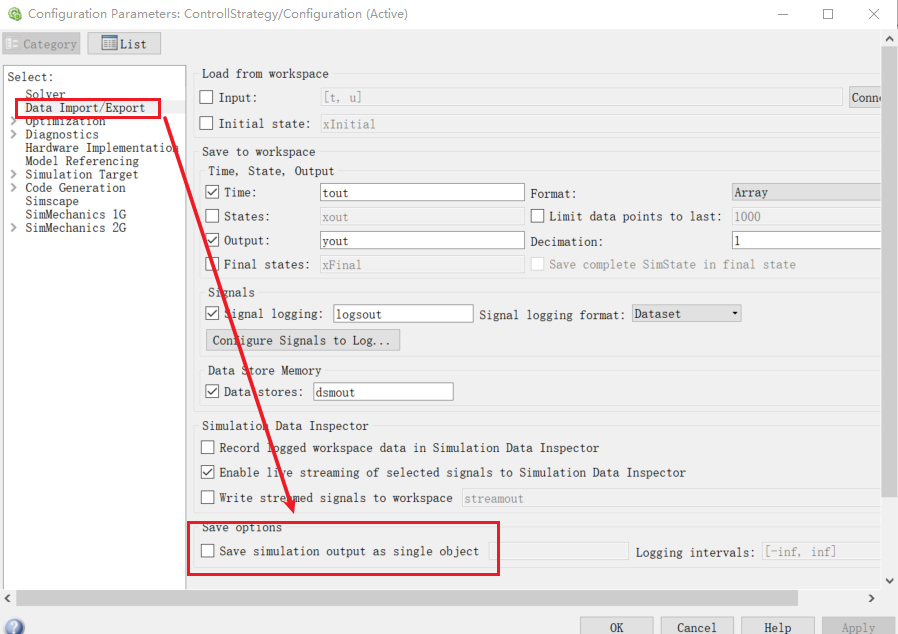Enable Save simulation output as single object
This screenshot has height=634, width=898.
coord(209,550)
